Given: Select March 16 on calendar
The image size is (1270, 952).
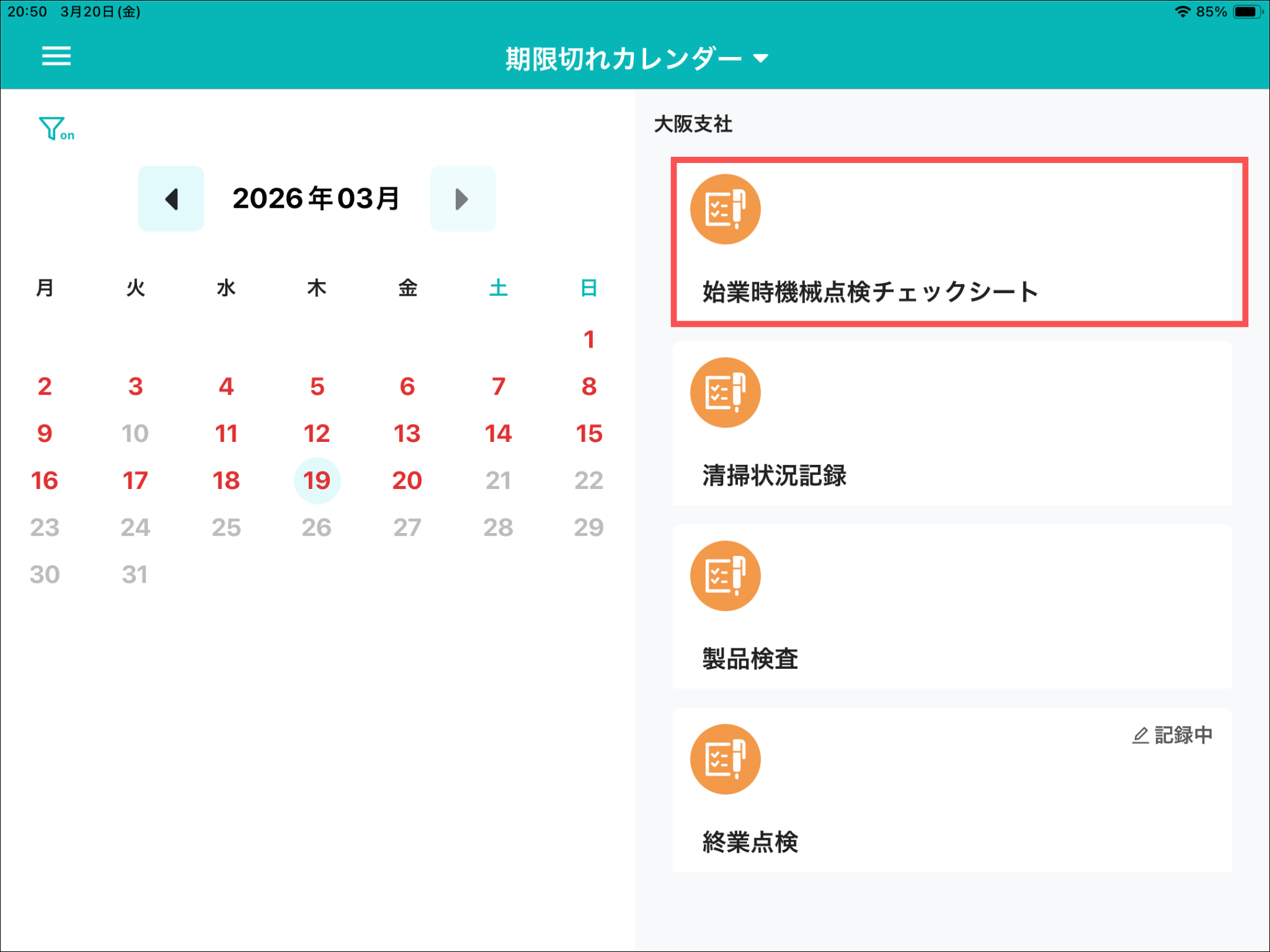Looking at the screenshot, I should tap(45, 480).
